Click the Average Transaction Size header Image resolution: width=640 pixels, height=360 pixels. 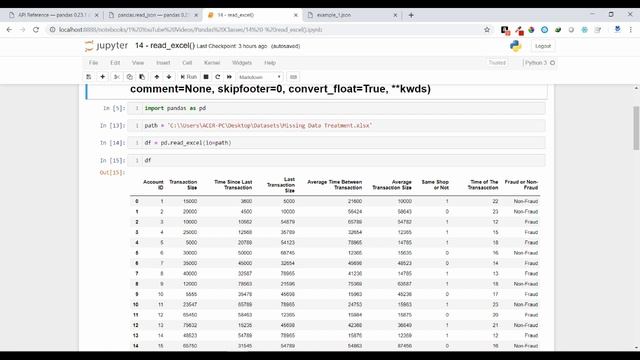point(392,185)
